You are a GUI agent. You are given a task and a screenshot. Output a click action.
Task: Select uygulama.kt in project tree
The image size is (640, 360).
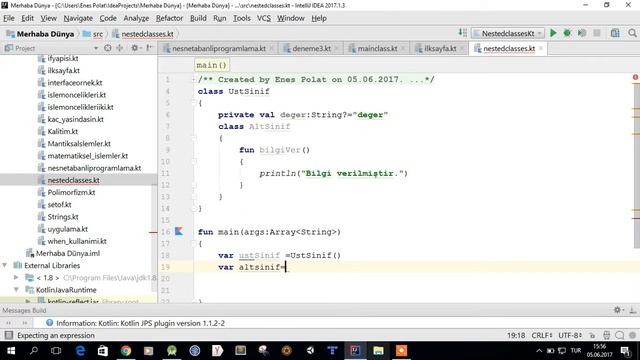point(67,229)
